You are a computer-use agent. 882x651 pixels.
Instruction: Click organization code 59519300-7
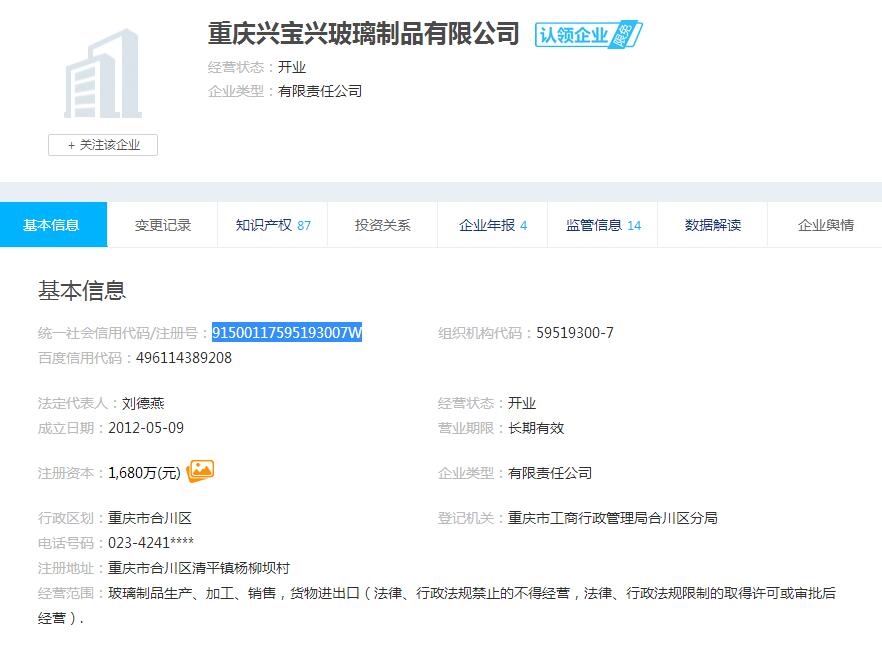coord(575,333)
